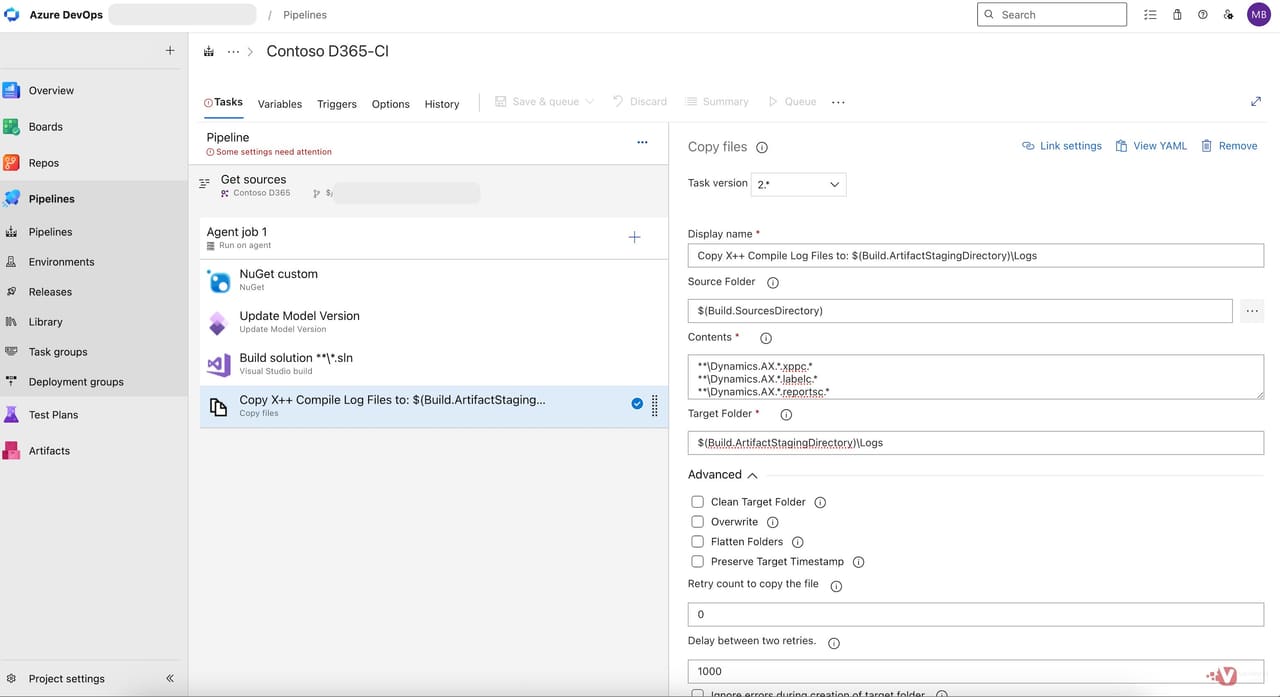Click the Retry count input field

pyautogui.click(x=976, y=615)
